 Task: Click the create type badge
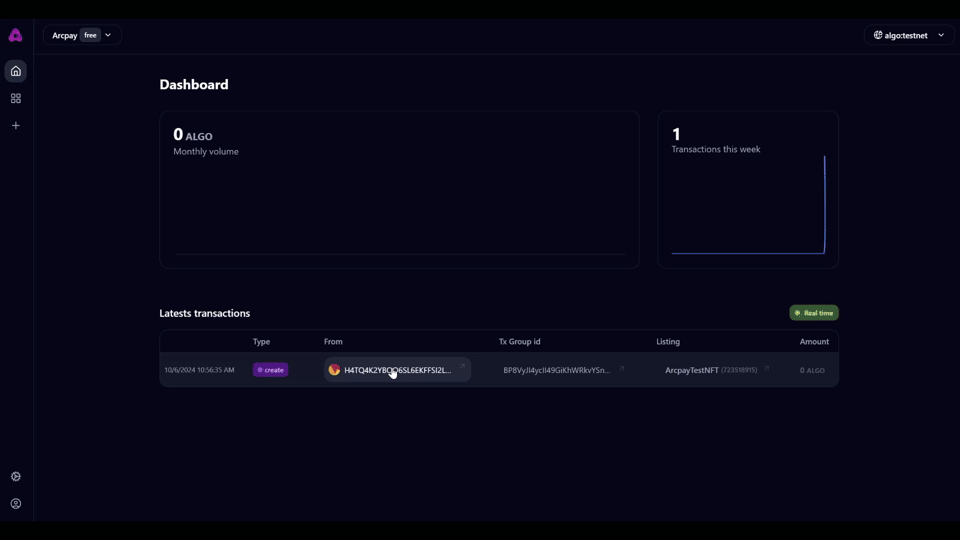click(x=270, y=370)
